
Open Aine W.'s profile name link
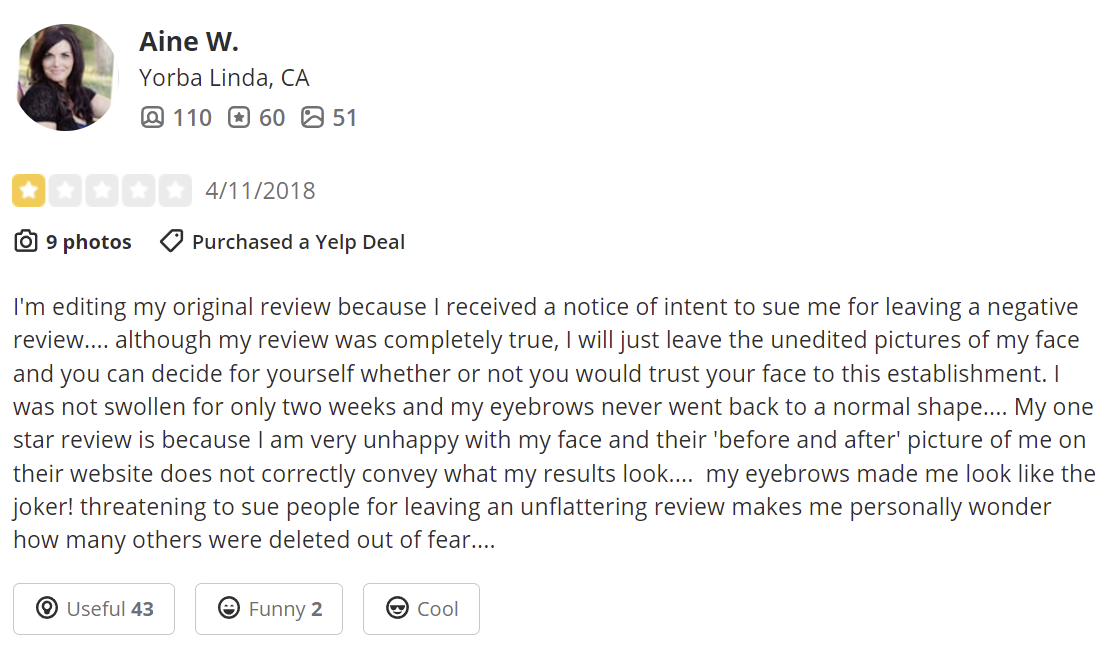coord(188,42)
